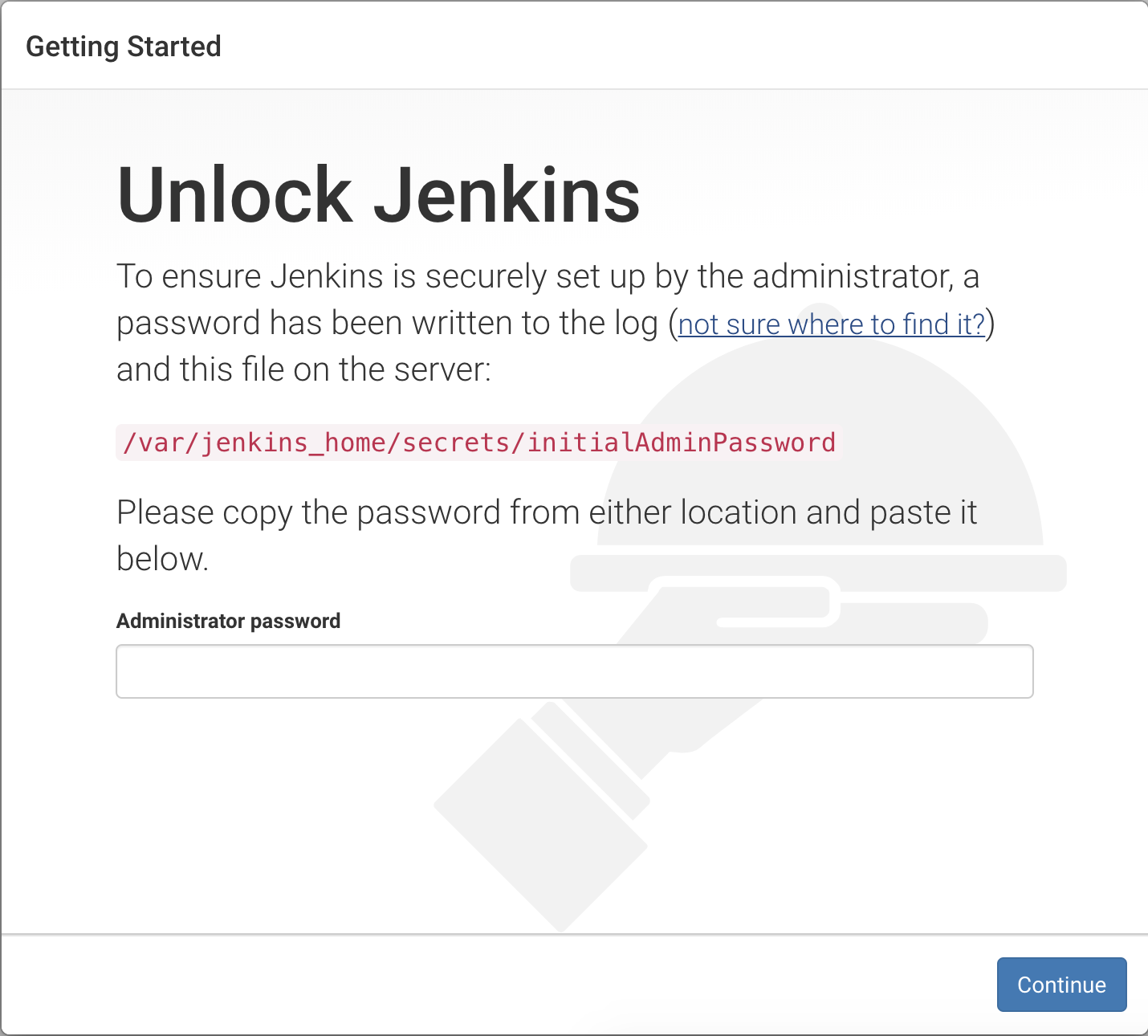1148x1036 pixels.
Task: Click the "and this file on the server:" text
Action: (x=303, y=369)
